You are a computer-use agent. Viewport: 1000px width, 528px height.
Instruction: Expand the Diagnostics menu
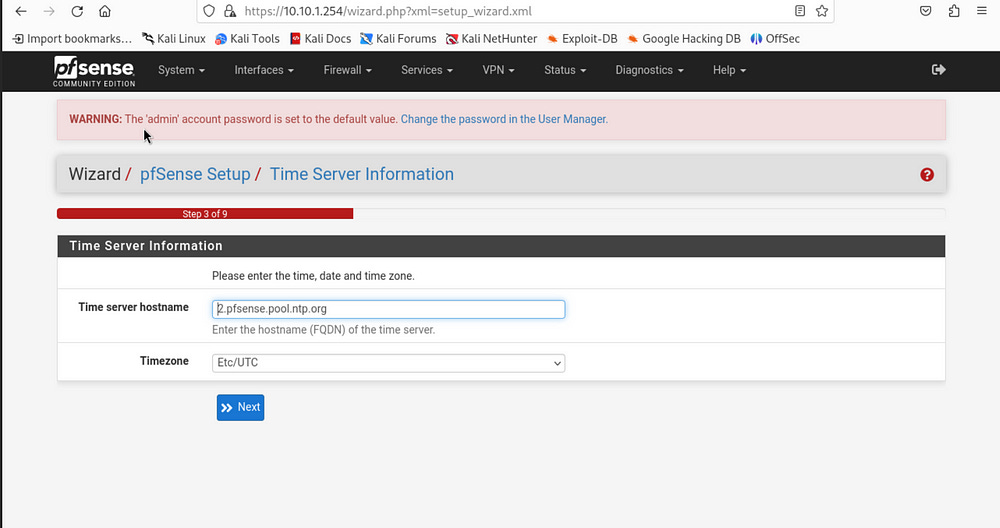tap(649, 70)
